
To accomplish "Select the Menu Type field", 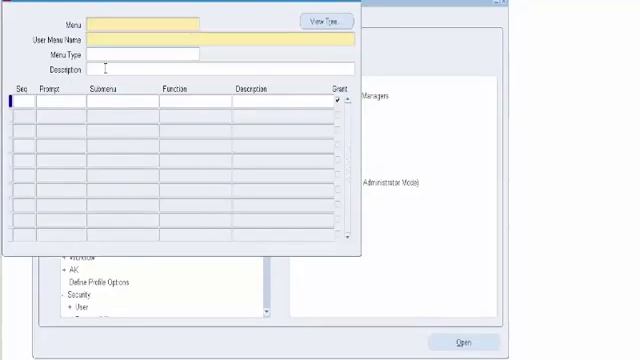I will 143,54.
